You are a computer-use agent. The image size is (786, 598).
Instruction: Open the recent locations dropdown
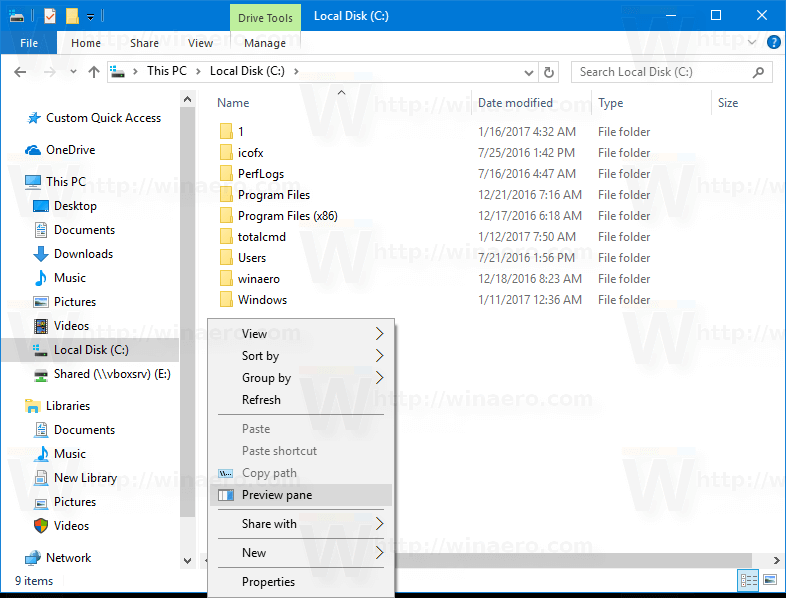pos(73,72)
